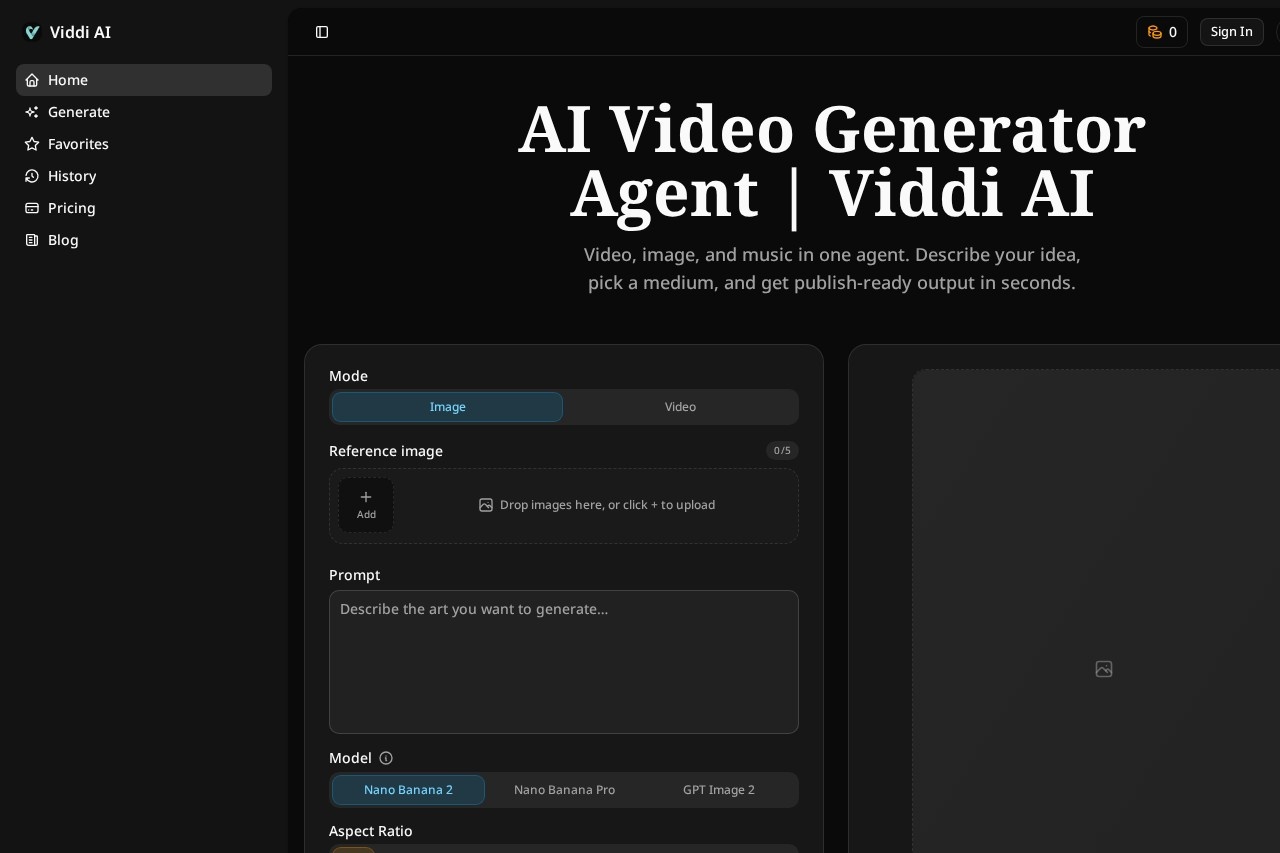This screenshot has height=853, width=1280.
Task: Click the Generate sparkles icon
Action: [x=32, y=112]
